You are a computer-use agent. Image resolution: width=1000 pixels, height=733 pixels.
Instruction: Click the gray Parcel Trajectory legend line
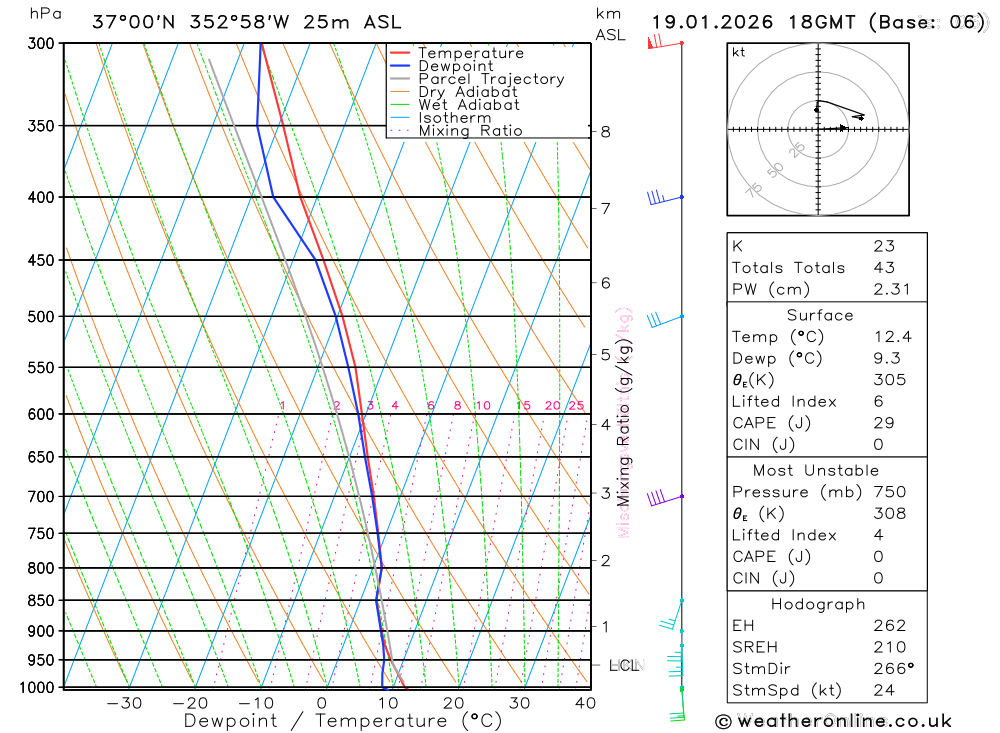pos(399,79)
